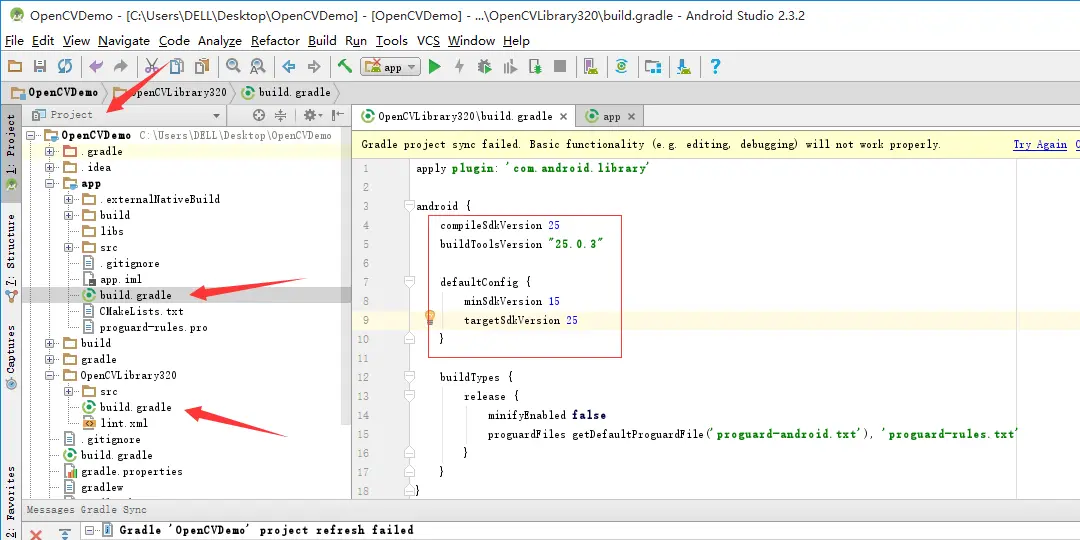Open AVD Manager phone icon

591,66
